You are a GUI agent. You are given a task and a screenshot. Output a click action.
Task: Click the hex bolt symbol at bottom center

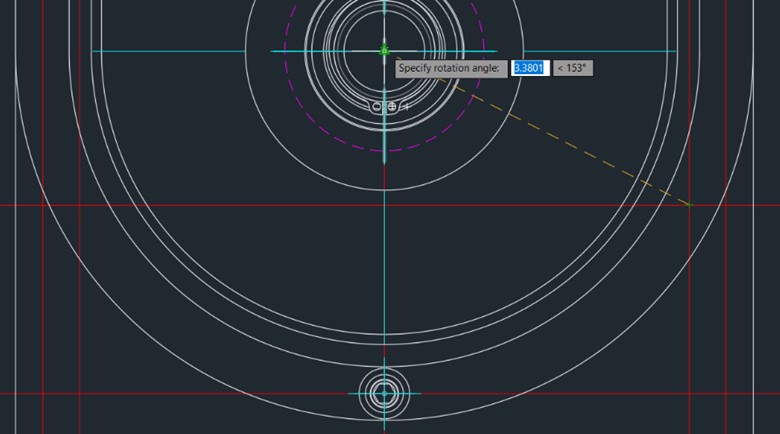(384, 393)
